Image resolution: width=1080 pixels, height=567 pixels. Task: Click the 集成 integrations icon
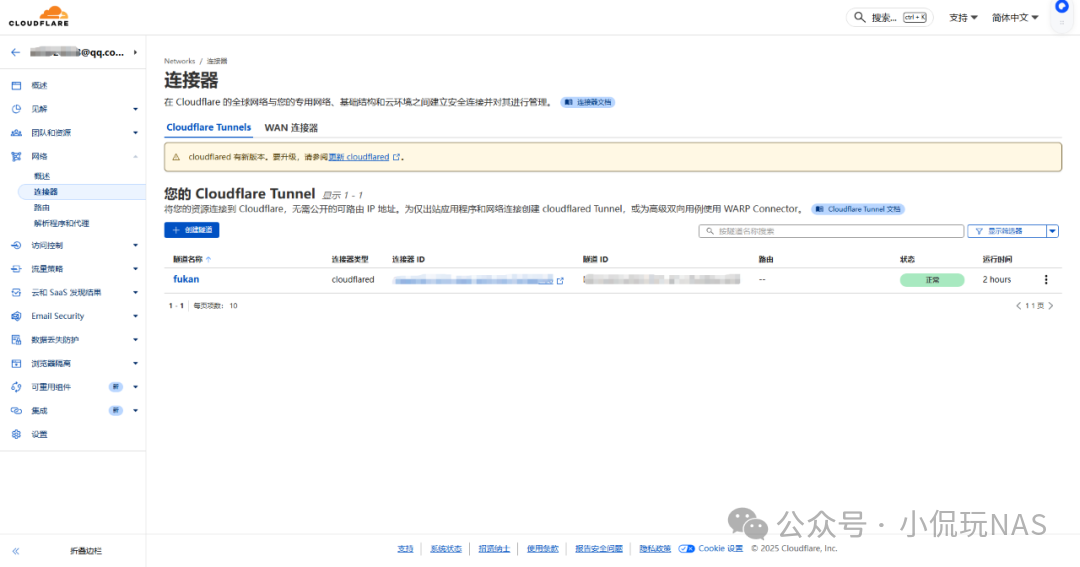[x=17, y=411]
